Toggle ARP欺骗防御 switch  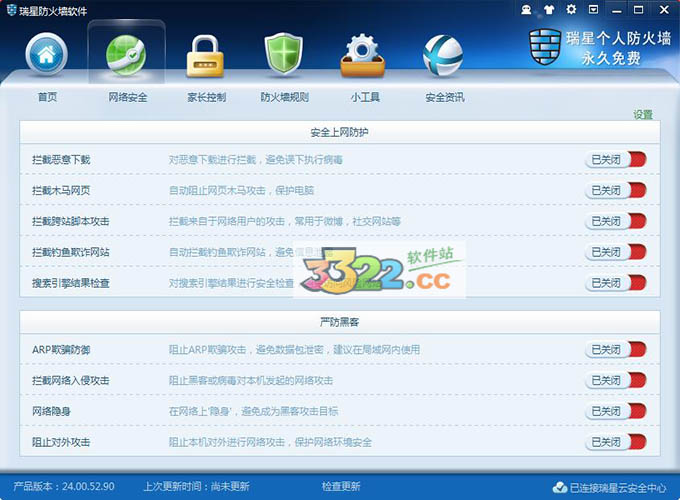click(616, 350)
